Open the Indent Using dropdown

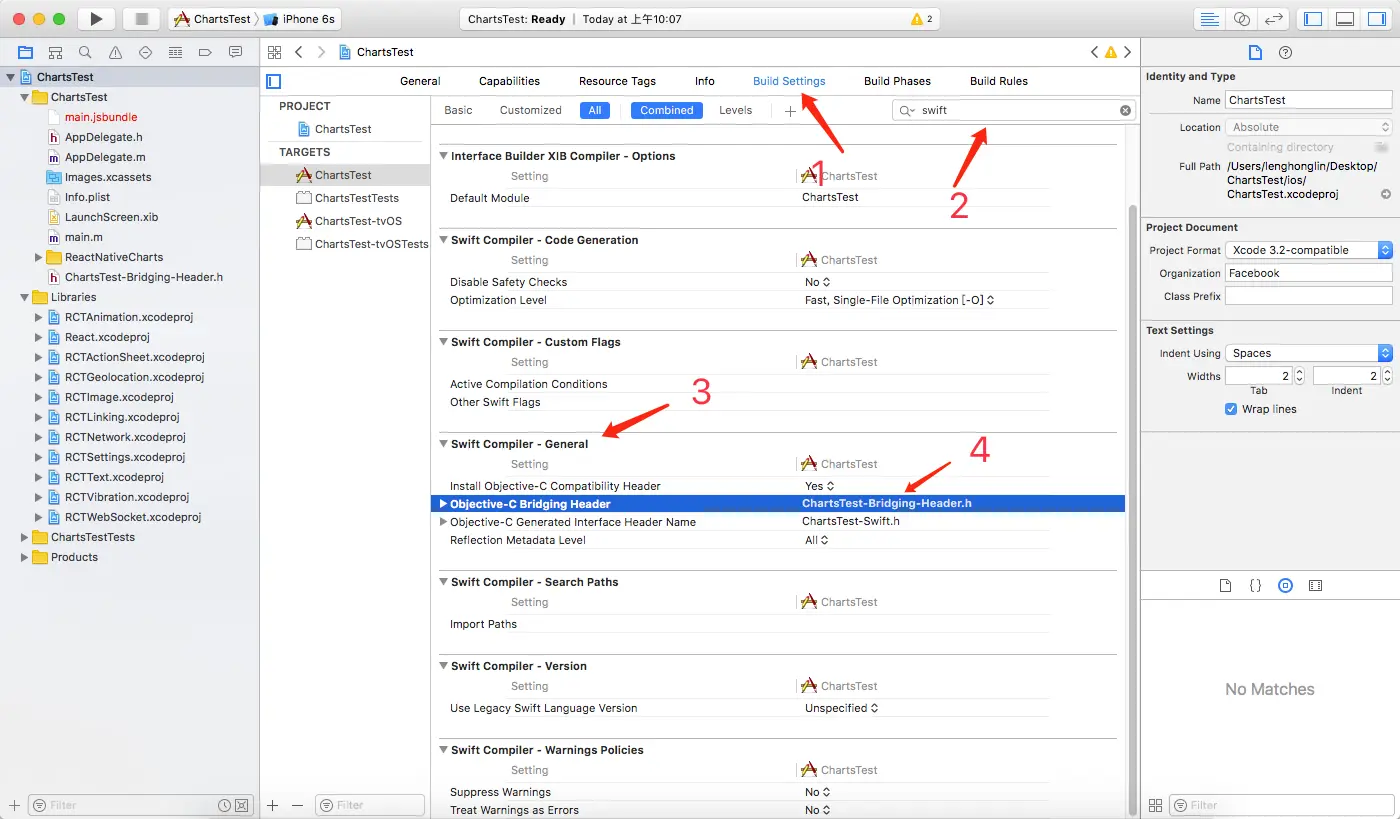point(1309,353)
